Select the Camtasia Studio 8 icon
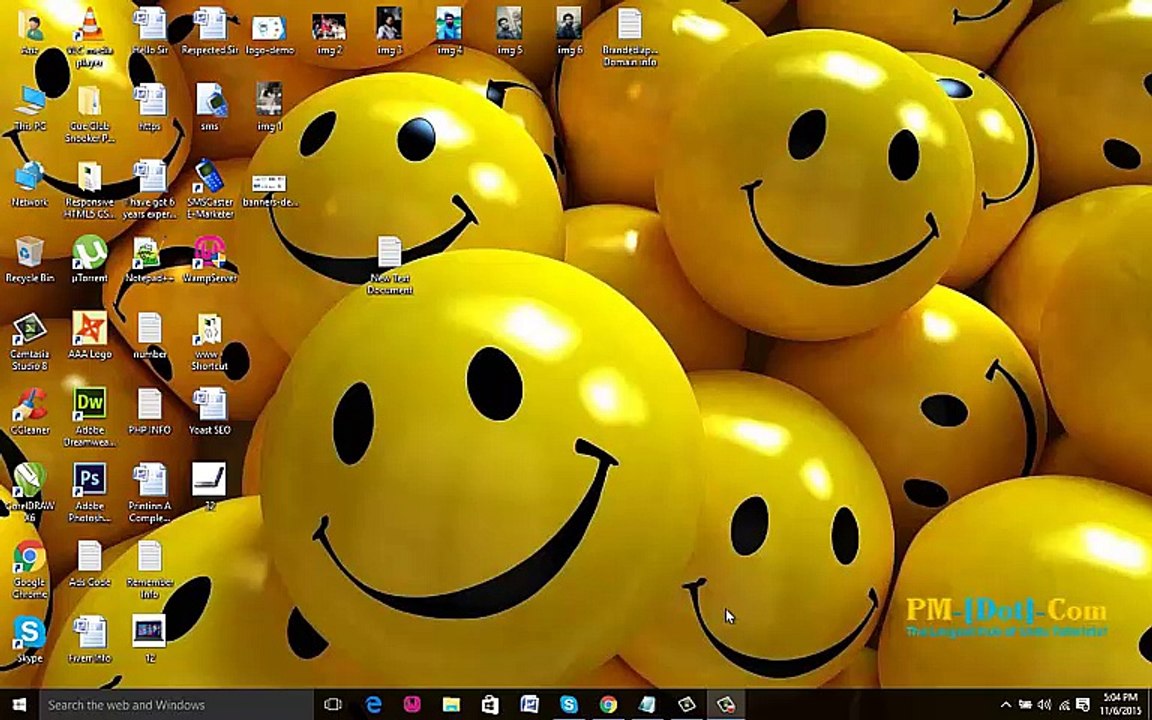This screenshot has width=1152, height=720. pos(29,328)
